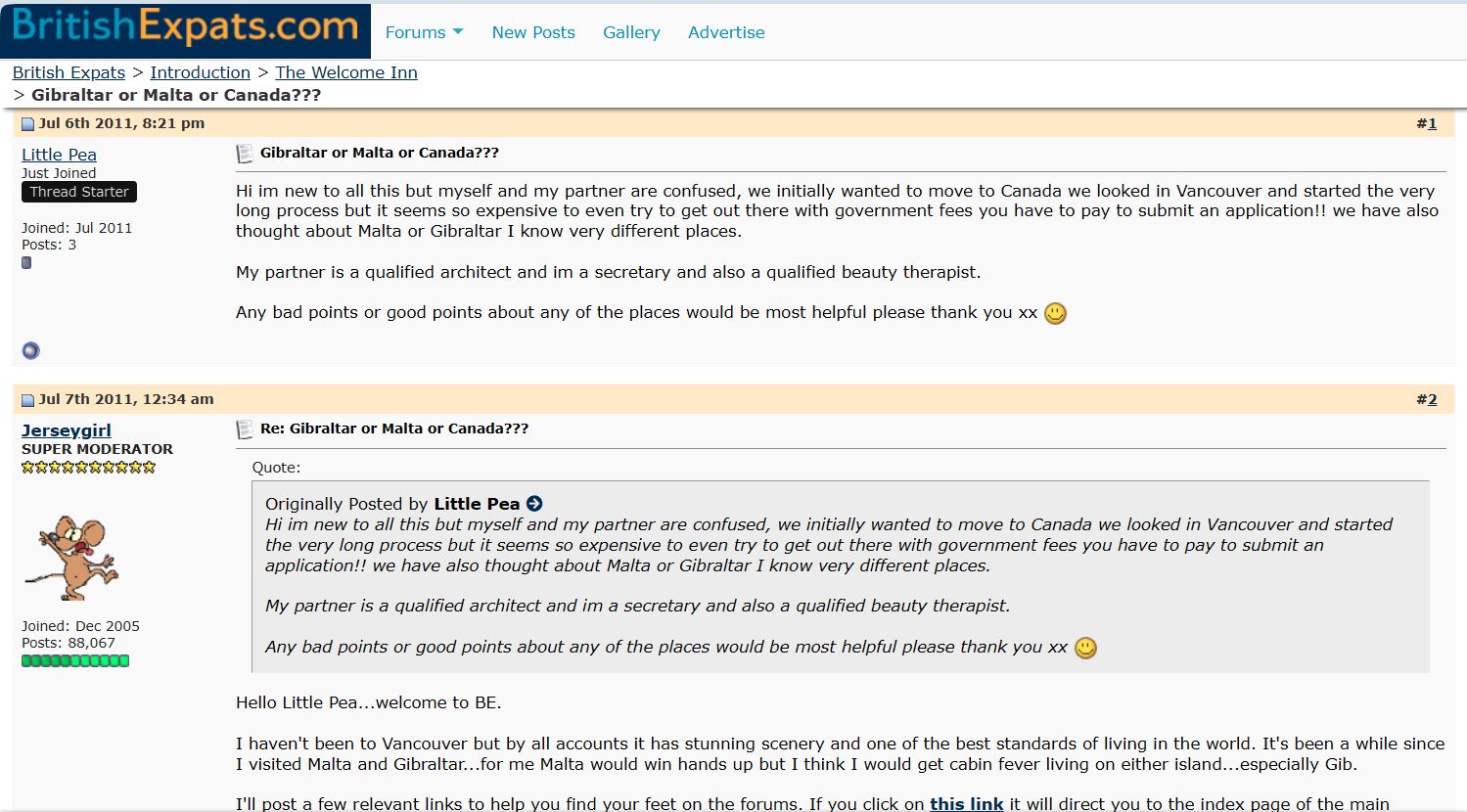
Task: Click 'Jul 6th 2011, 8:21 pm' timestamp
Action: pos(121,123)
